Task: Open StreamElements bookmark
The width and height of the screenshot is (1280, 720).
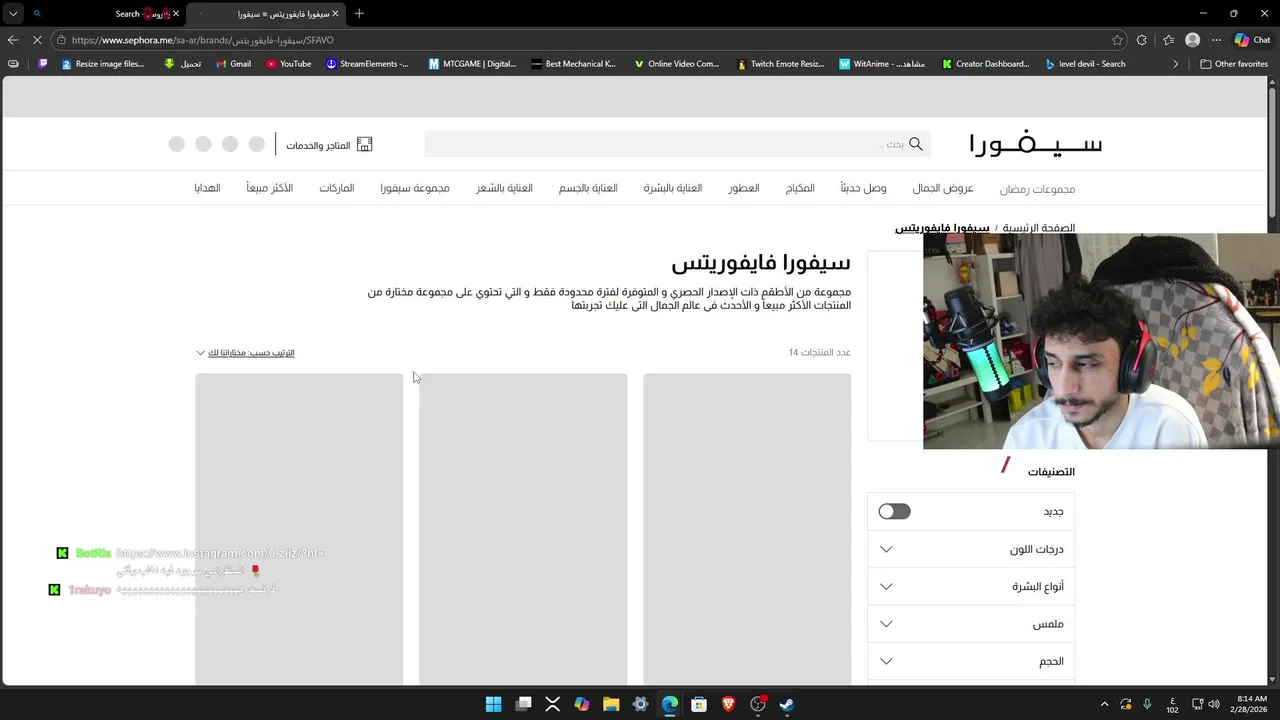Action: [367, 64]
